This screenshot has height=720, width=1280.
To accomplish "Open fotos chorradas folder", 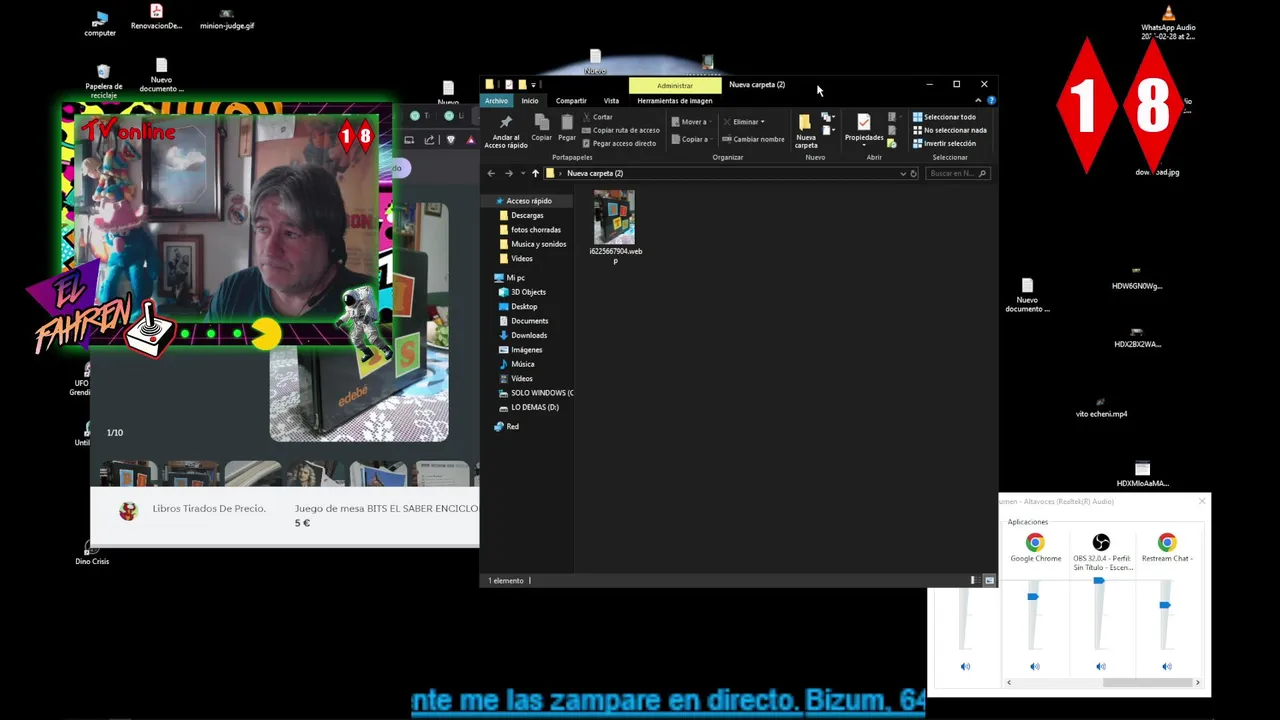I will (535, 230).
